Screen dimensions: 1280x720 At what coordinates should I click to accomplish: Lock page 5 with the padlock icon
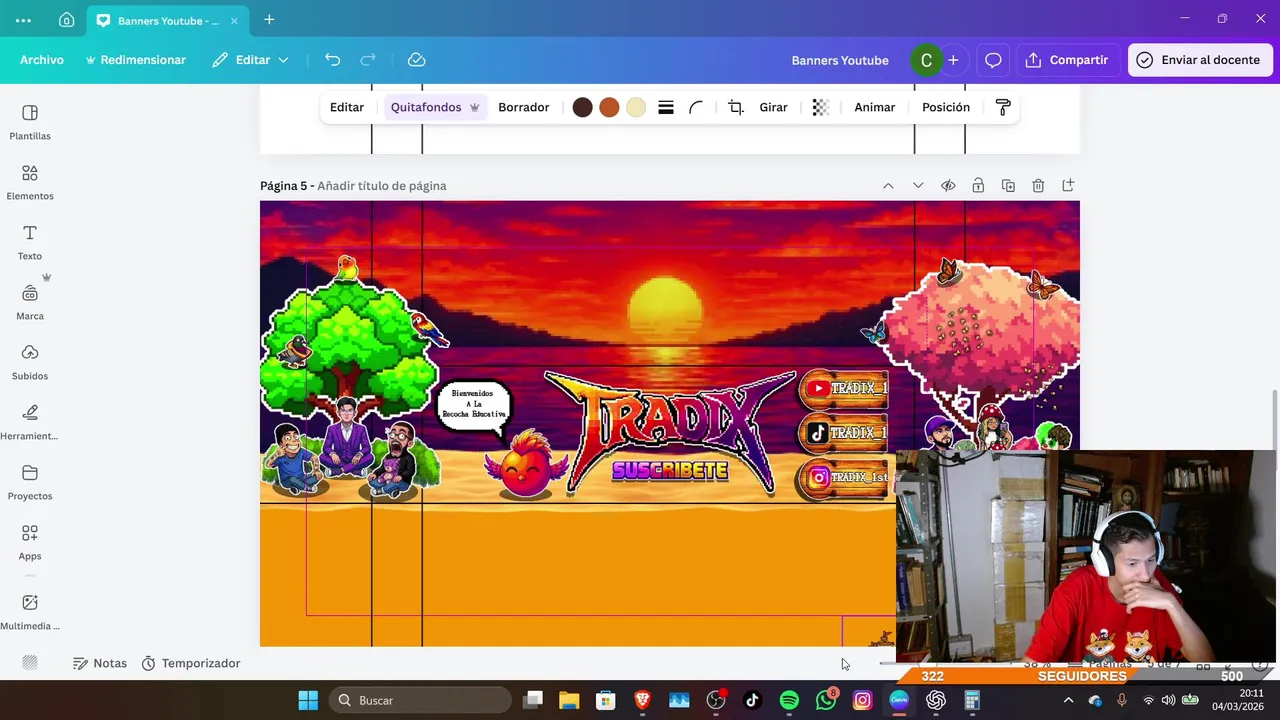[978, 186]
